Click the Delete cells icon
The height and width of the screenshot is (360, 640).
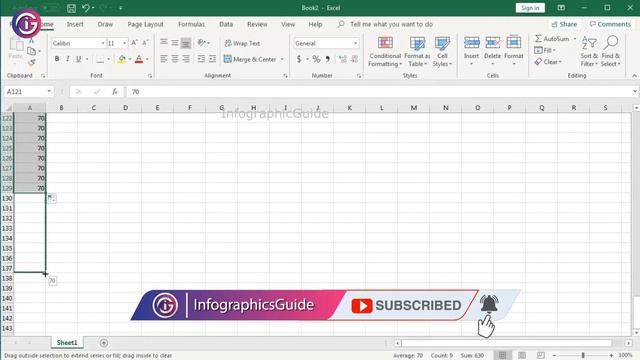tap(492, 42)
